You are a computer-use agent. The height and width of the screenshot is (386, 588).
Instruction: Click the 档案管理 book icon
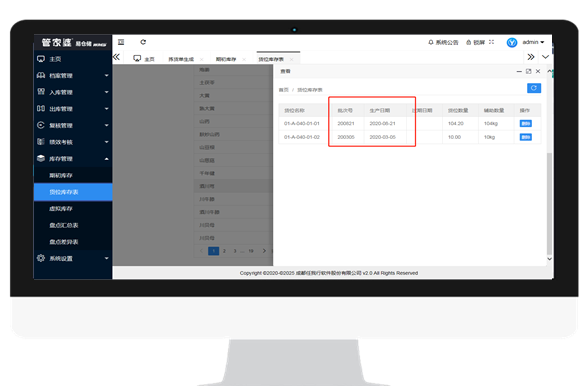pyautogui.click(x=41, y=75)
